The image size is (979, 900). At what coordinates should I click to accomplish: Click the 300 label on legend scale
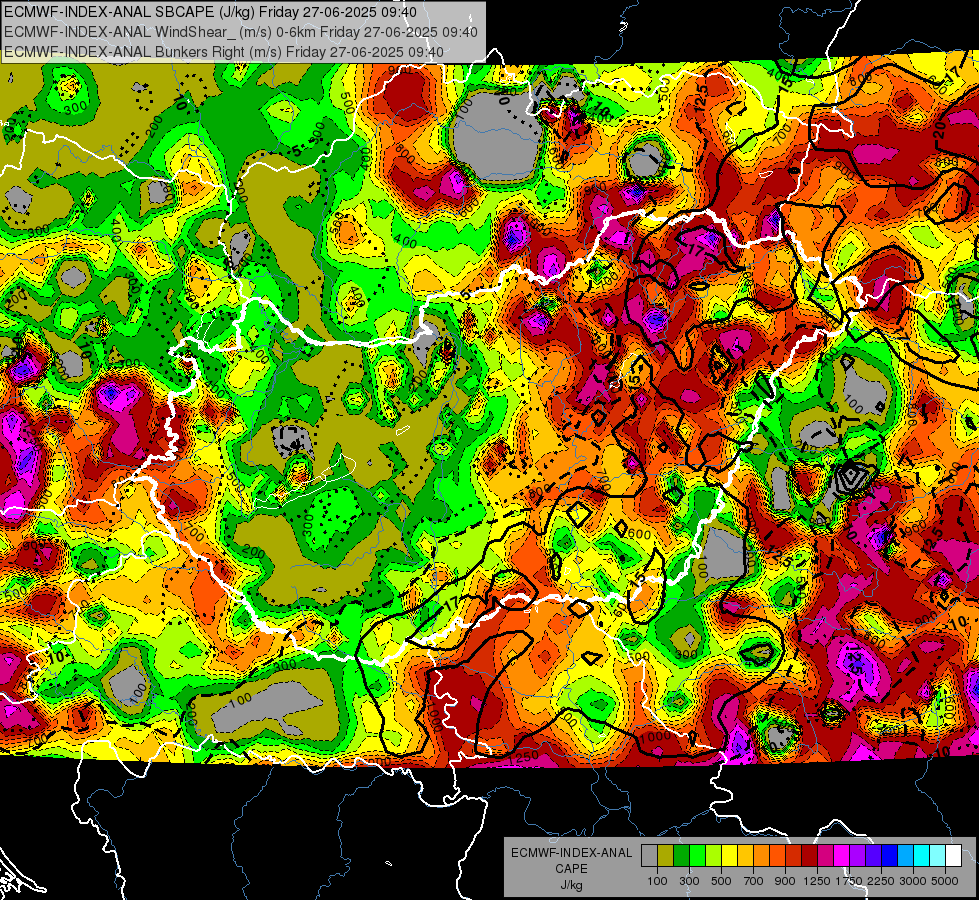pos(689,881)
